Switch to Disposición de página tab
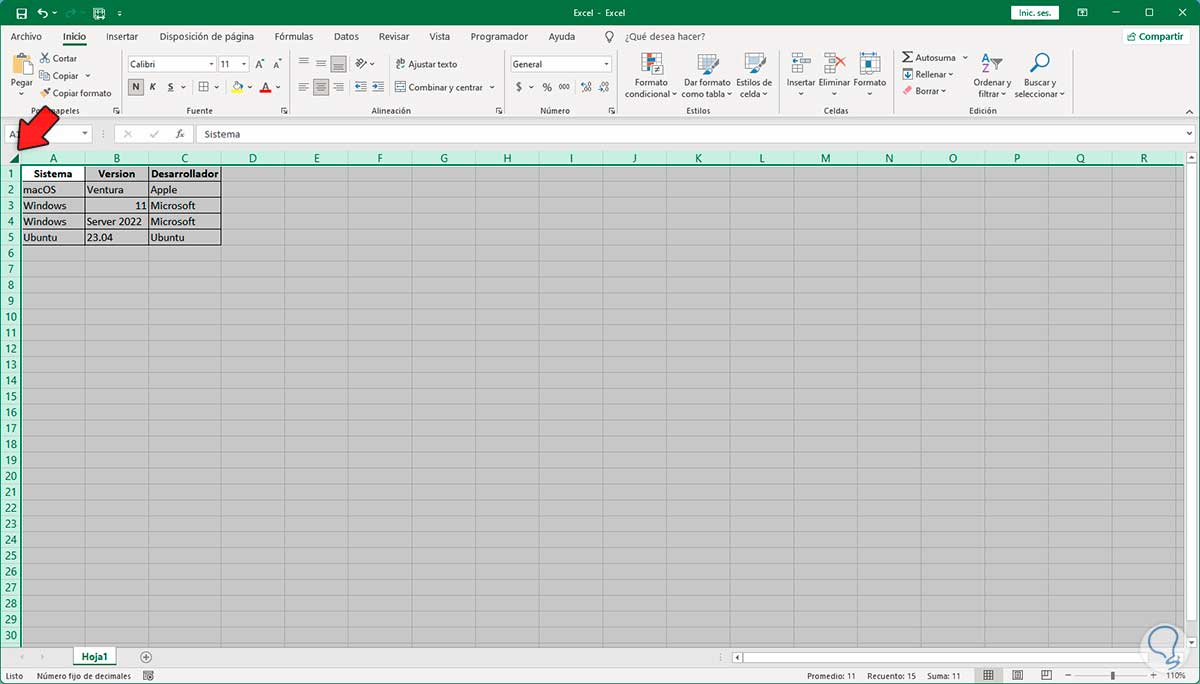Image resolution: width=1200 pixels, height=684 pixels. point(207,36)
